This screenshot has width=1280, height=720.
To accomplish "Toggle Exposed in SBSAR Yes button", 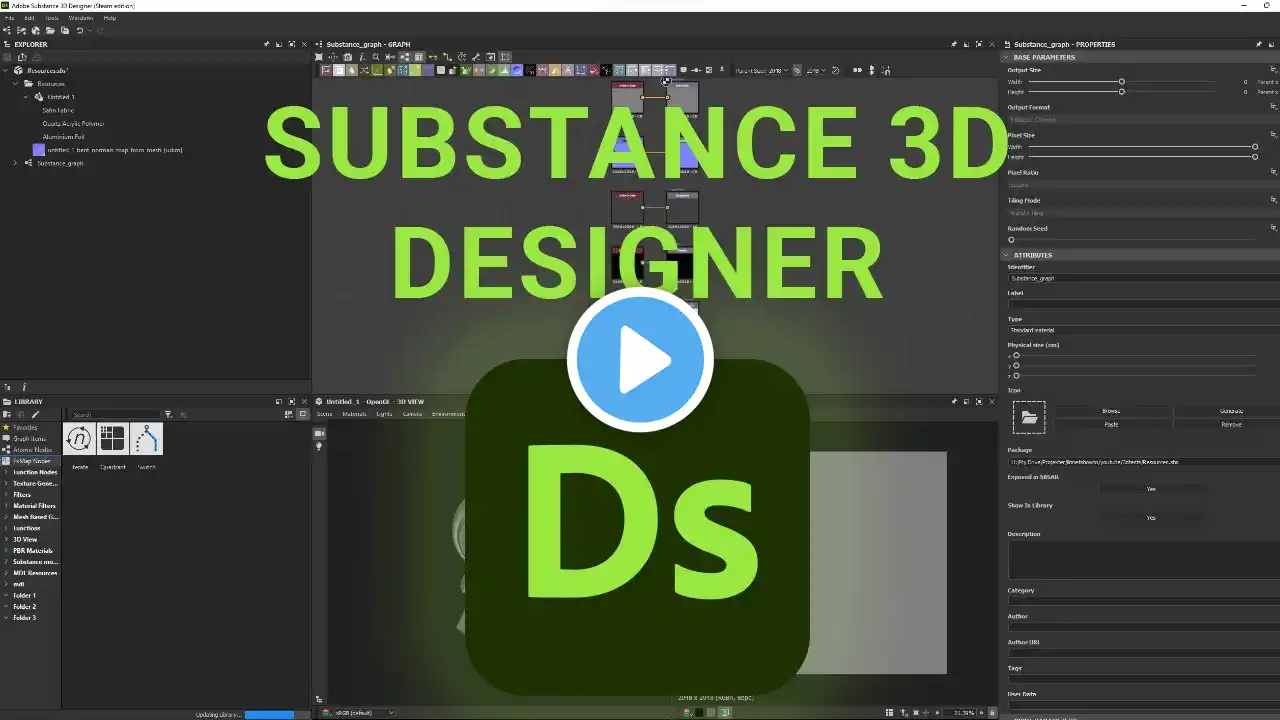I will [1151, 489].
